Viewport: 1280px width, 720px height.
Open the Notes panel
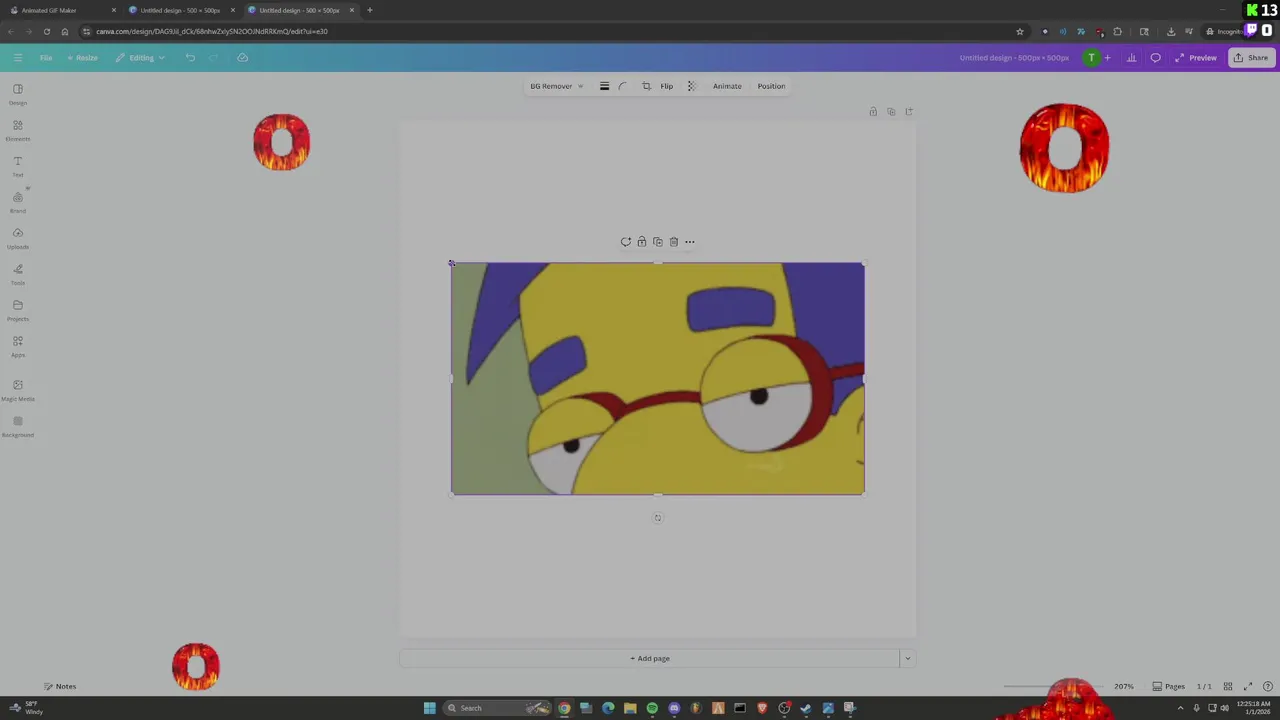coord(60,687)
